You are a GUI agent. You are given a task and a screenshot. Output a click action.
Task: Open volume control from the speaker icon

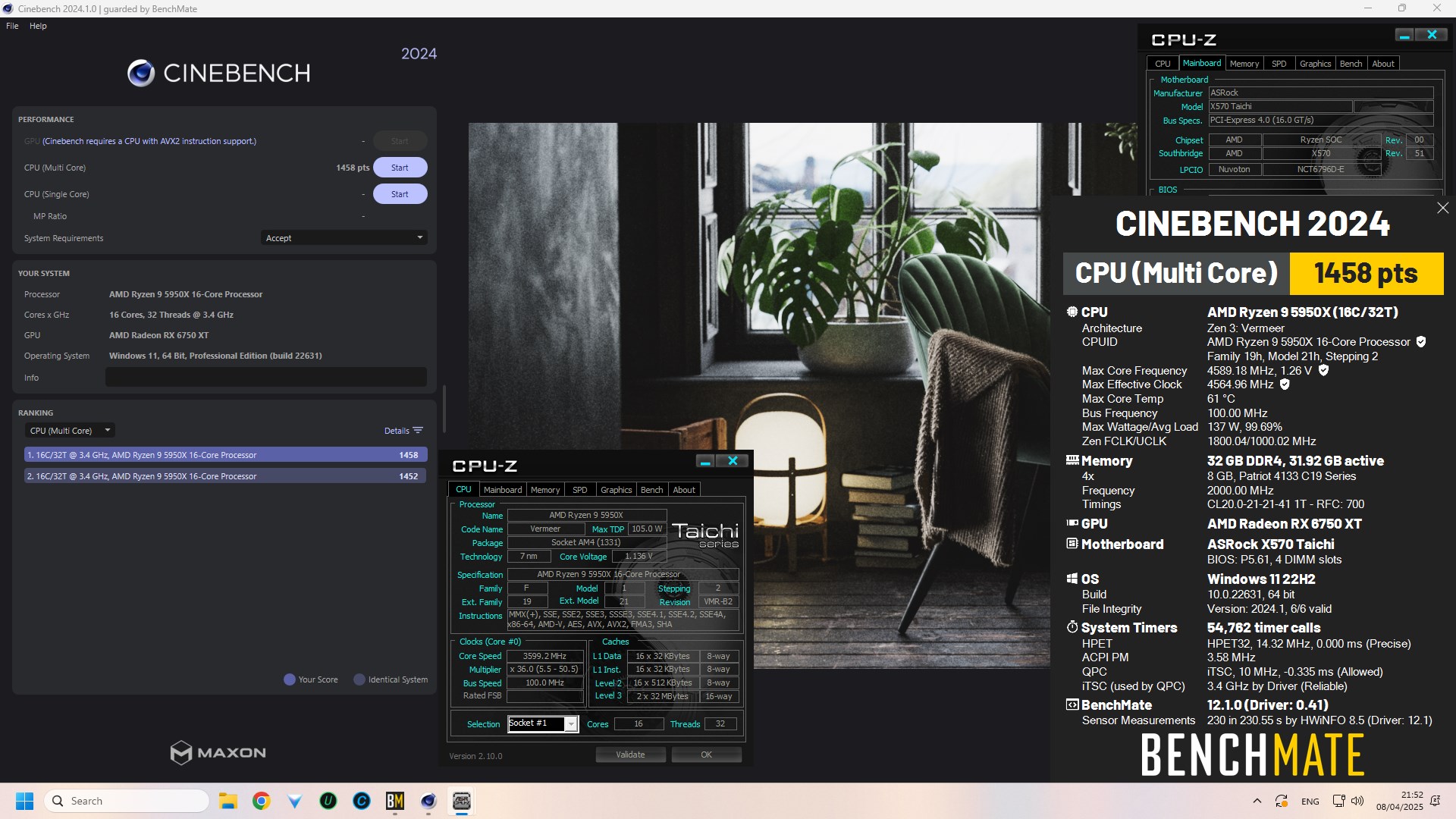(1357, 801)
